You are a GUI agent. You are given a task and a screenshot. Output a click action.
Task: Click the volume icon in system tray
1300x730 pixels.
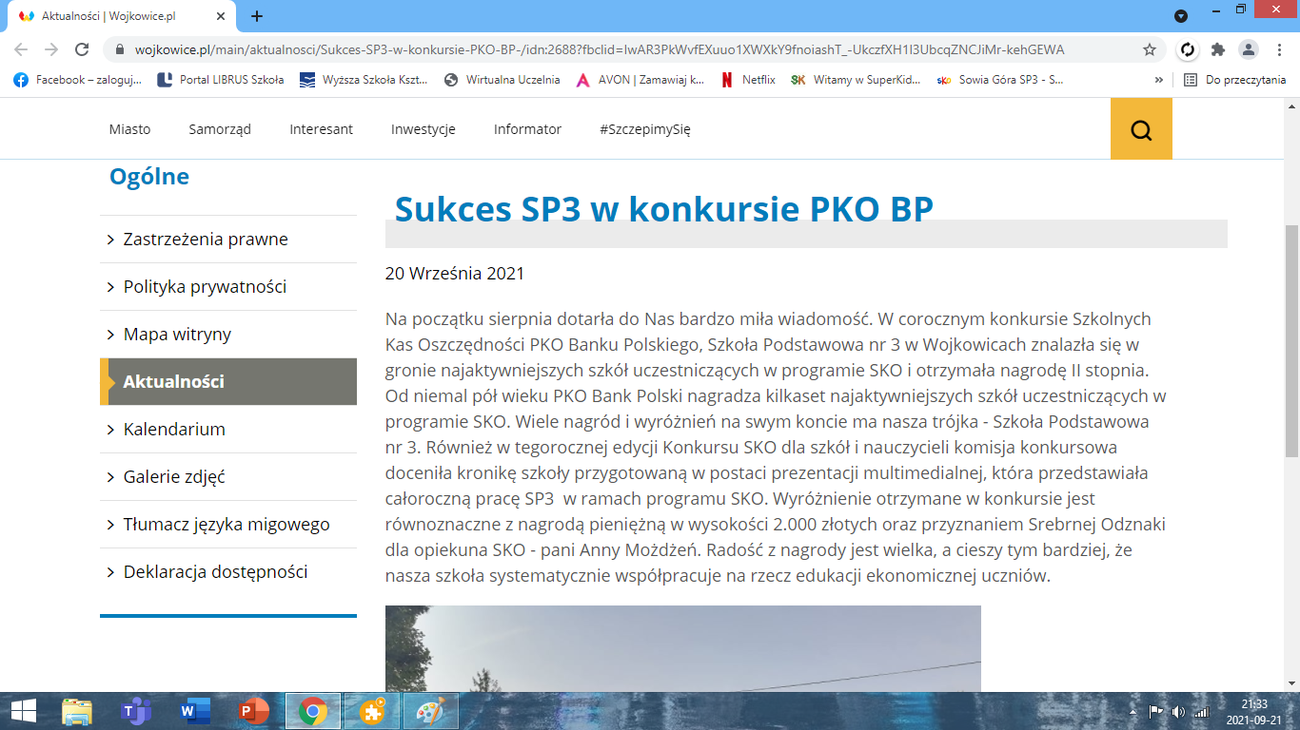tap(1177, 712)
